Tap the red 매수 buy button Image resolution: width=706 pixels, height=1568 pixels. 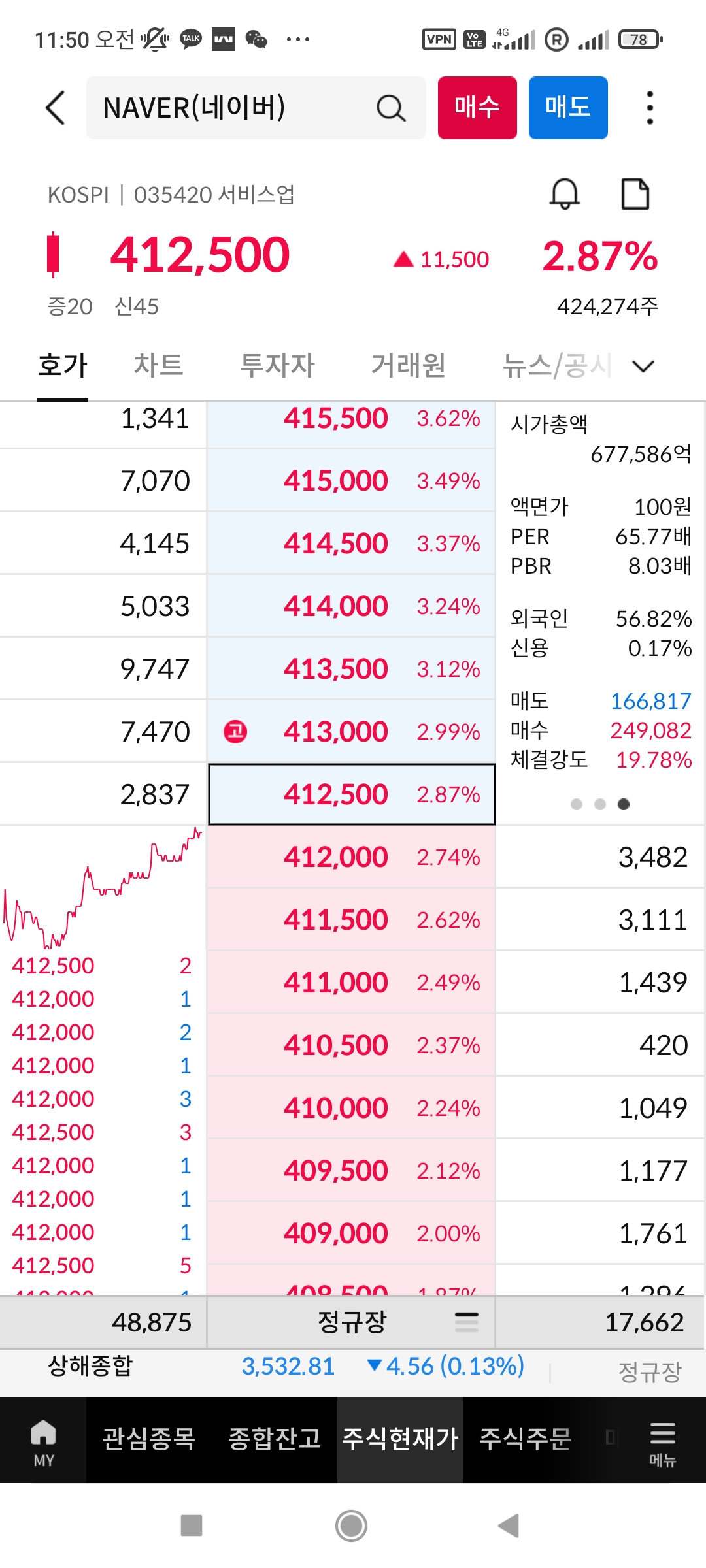(x=477, y=108)
